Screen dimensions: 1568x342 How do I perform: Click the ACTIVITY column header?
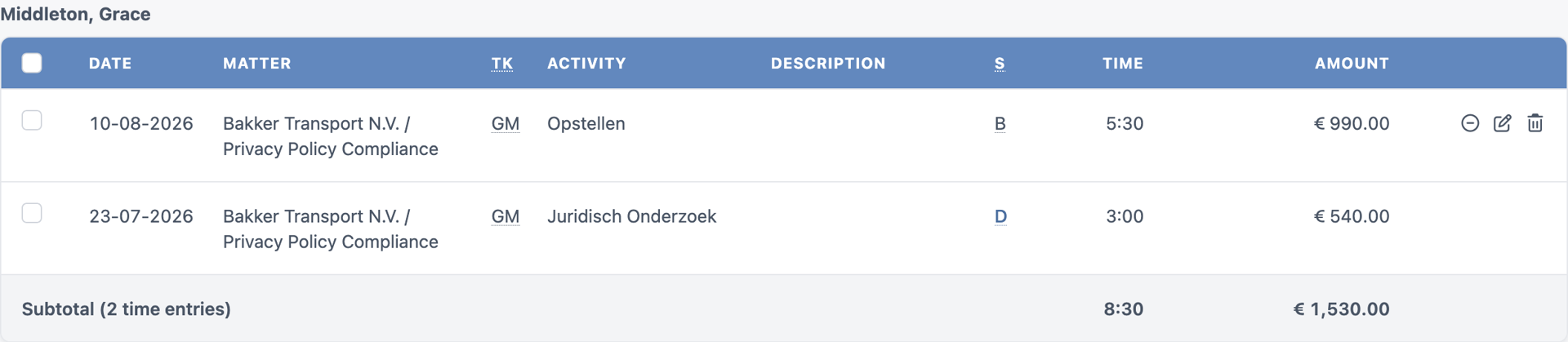coord(586,64)
